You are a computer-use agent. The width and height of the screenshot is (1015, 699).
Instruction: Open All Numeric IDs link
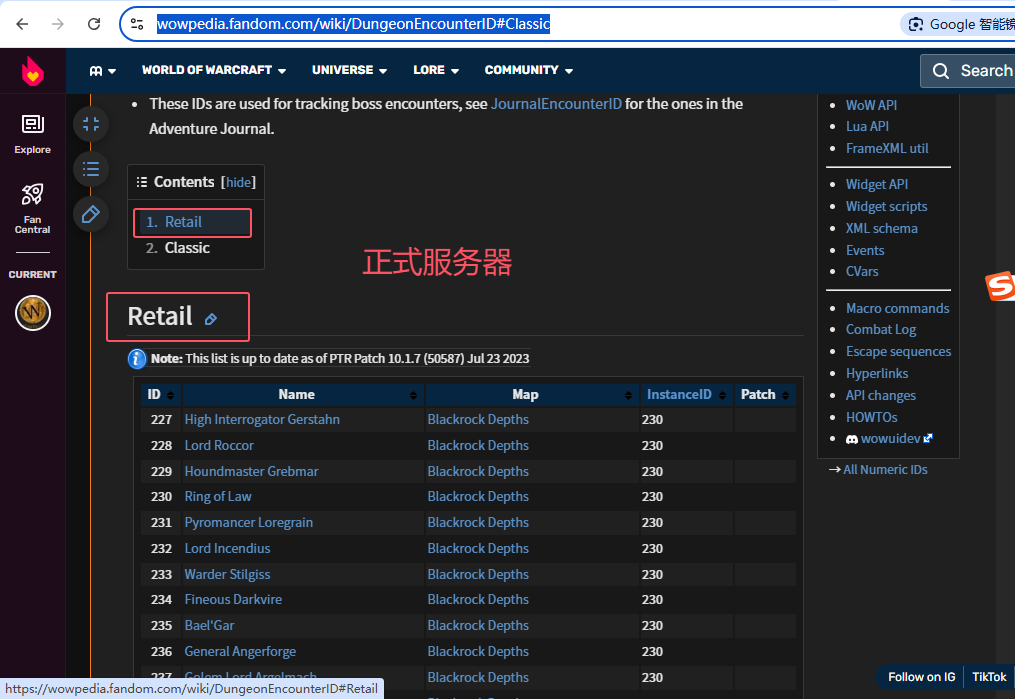click(x=885, y=470)
